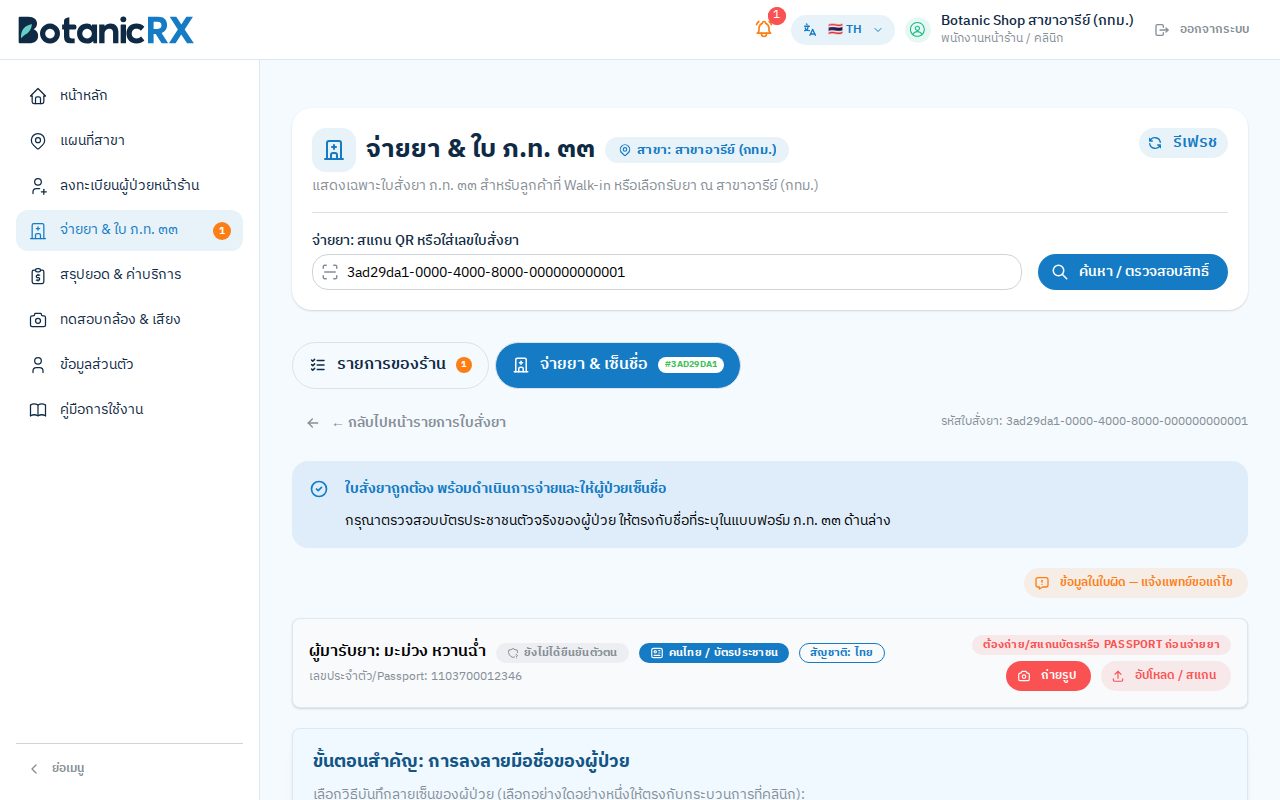The height and width of the screenshot is (800, 1280).
Task: Click the อัปโหลด / สแกน upload button
Action: click(1166, 676)
